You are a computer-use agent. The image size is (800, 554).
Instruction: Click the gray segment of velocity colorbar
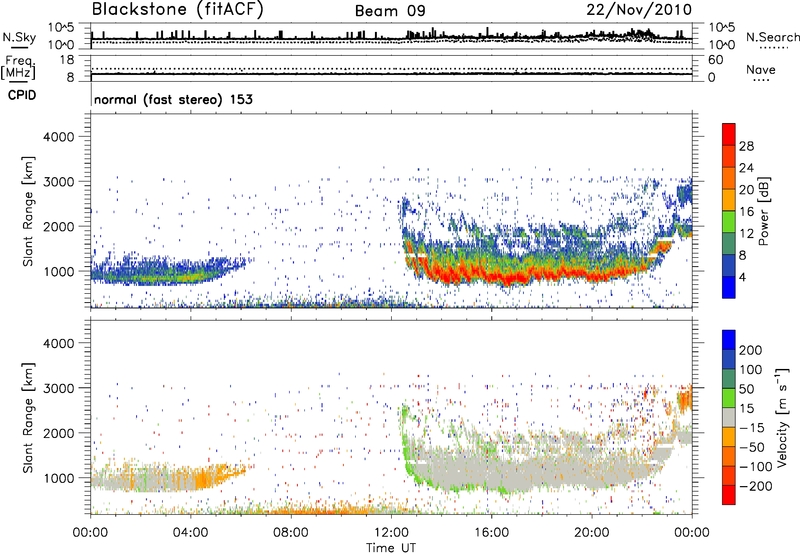(729, 417)
